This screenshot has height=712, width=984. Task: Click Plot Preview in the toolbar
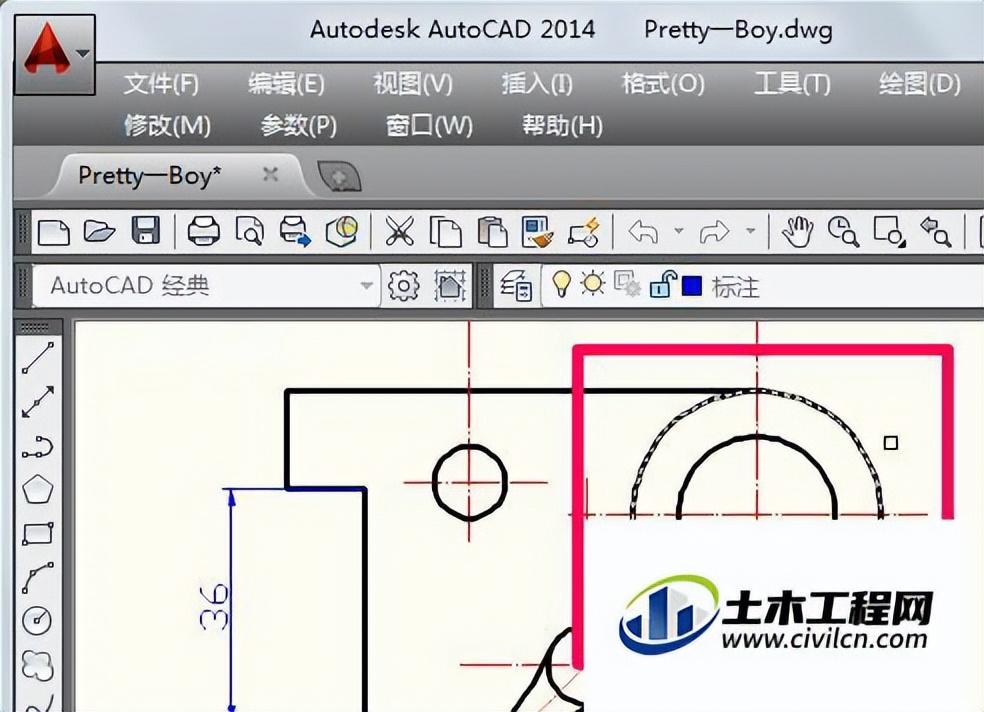coord(247,230)
